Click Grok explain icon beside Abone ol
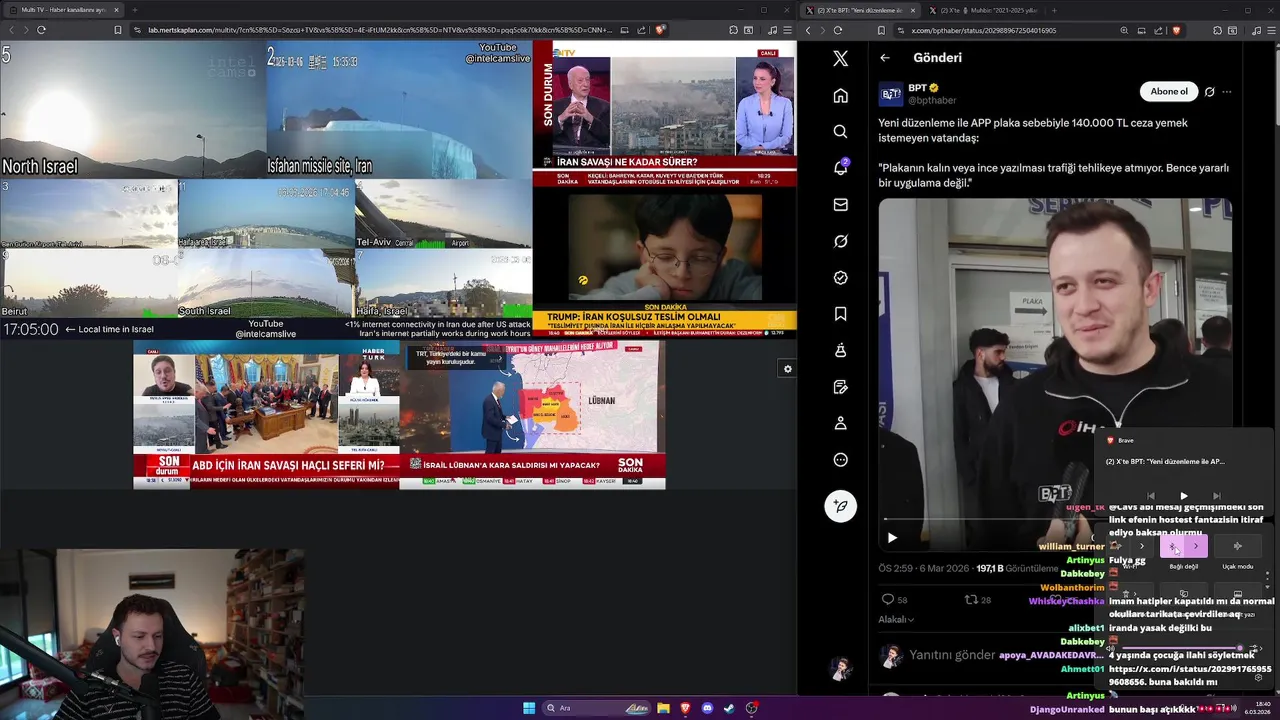1280x720 pixels. point(1209,92)
